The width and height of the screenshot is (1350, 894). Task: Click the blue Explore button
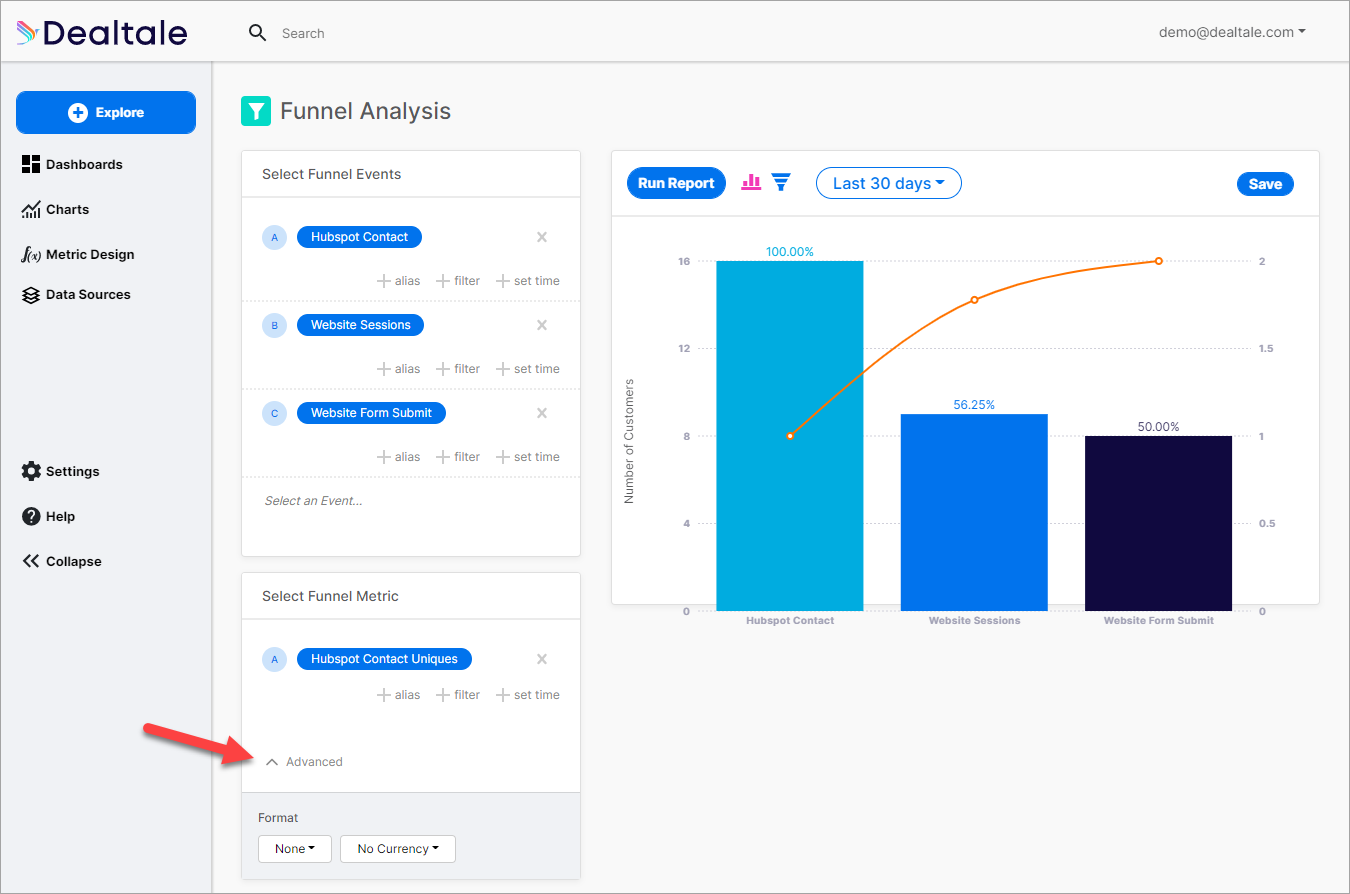click(x=106, y=112)
